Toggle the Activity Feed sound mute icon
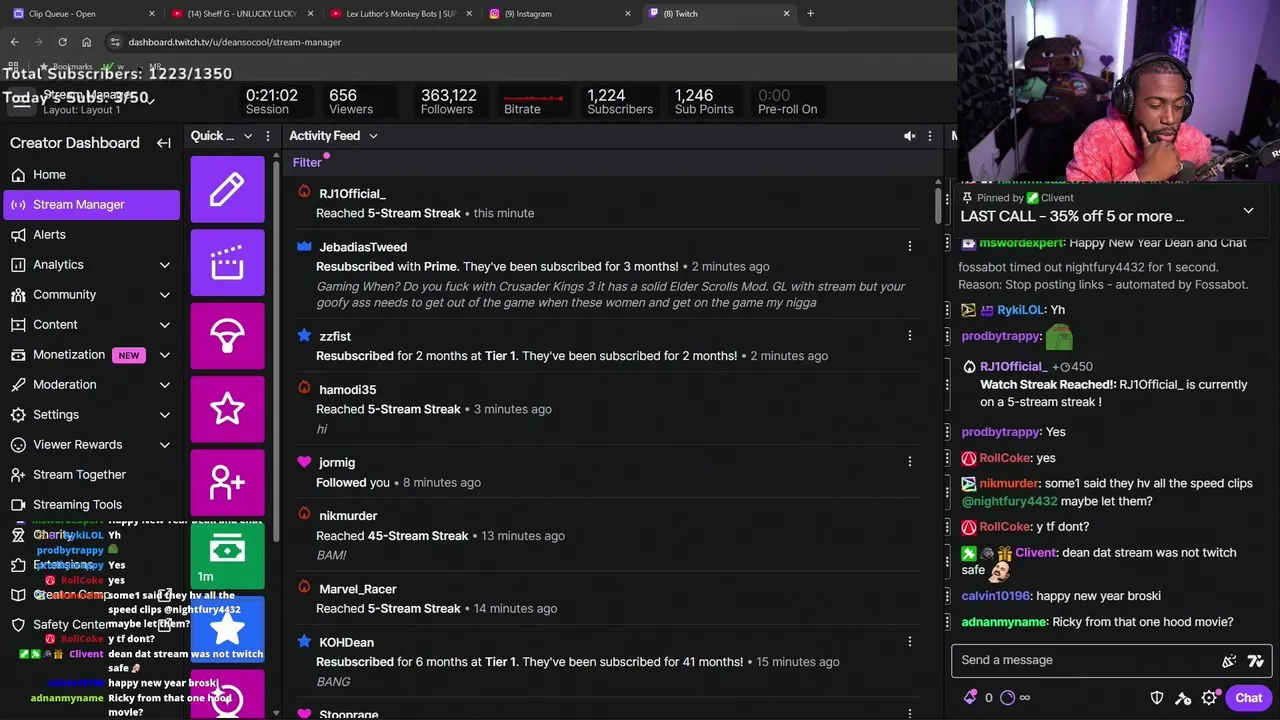This screenshot has width=1280, height=720. click(x=909, y=136)
